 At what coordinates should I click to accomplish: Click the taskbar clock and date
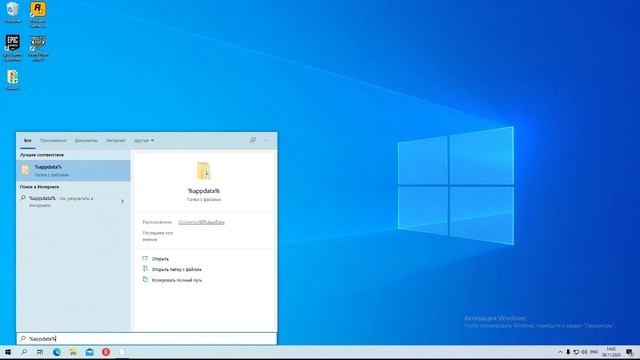pos(611,352)
